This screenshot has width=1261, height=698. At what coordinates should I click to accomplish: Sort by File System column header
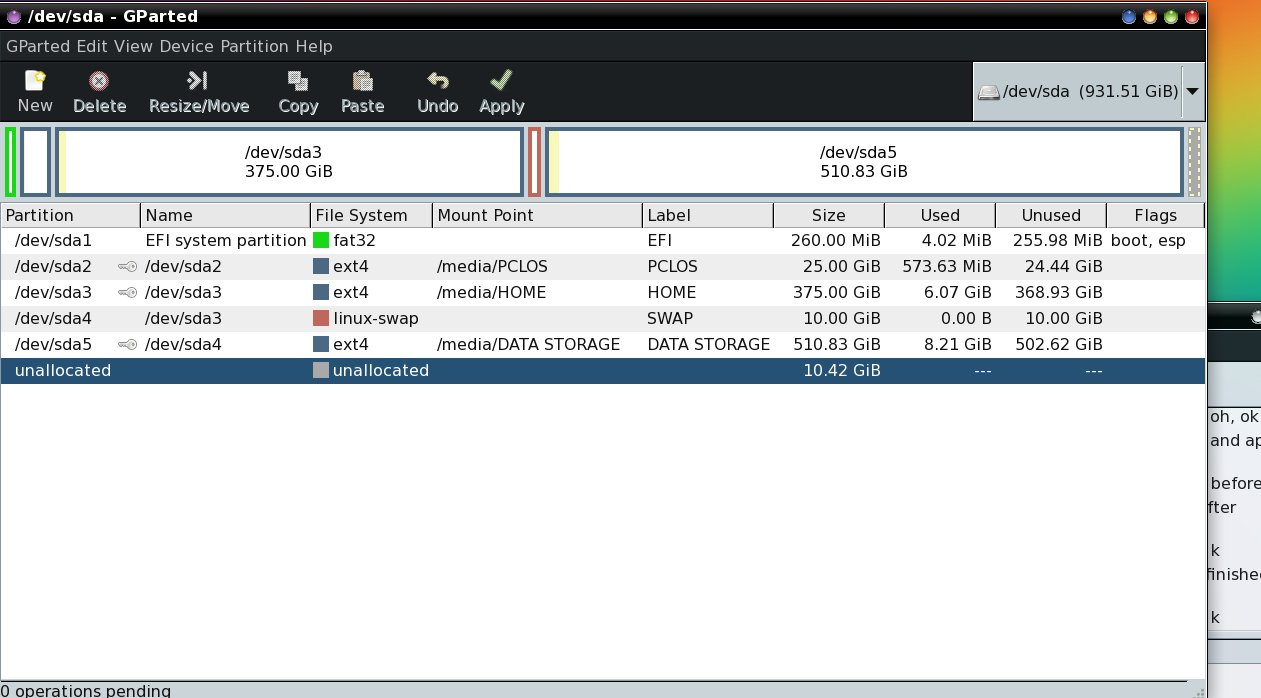[x=372, y=215]
